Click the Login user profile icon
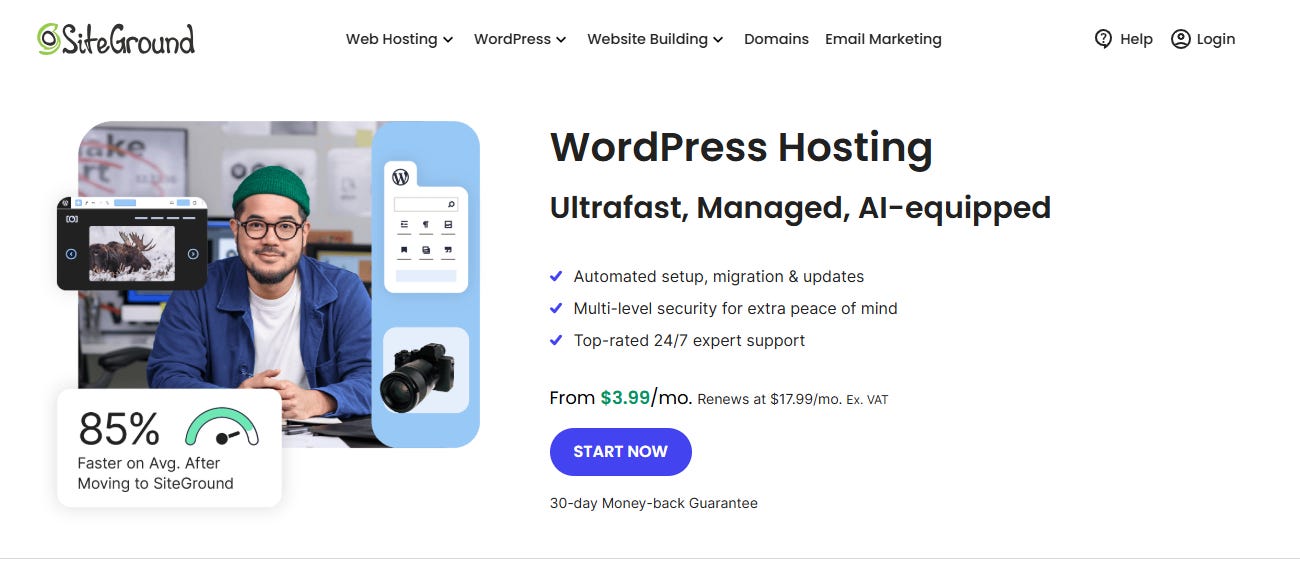The image size is (1300, 563). pos(1180,39)
